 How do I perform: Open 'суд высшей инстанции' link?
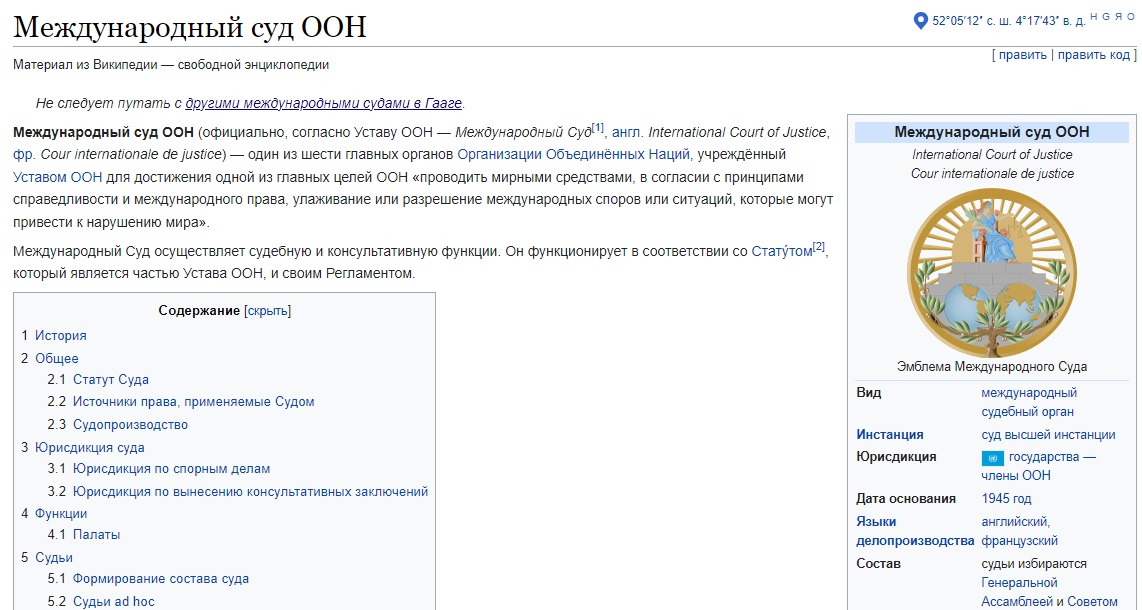point(1048,435)
